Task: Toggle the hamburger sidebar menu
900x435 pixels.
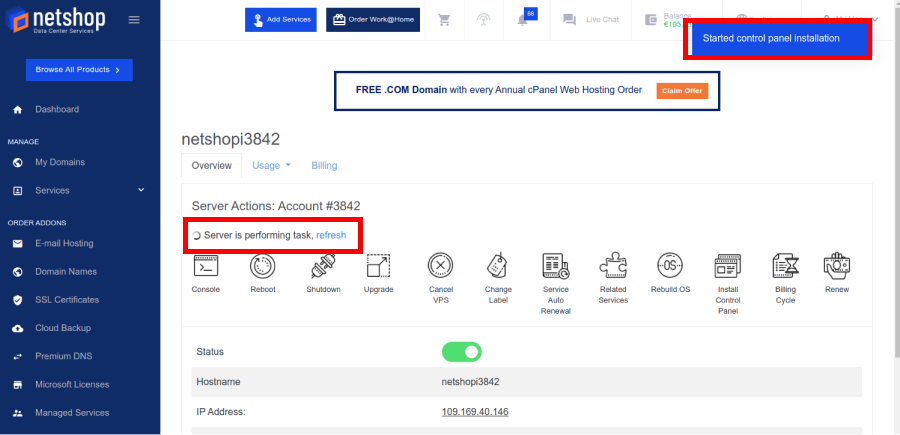Action: click(x=134, y=20)
